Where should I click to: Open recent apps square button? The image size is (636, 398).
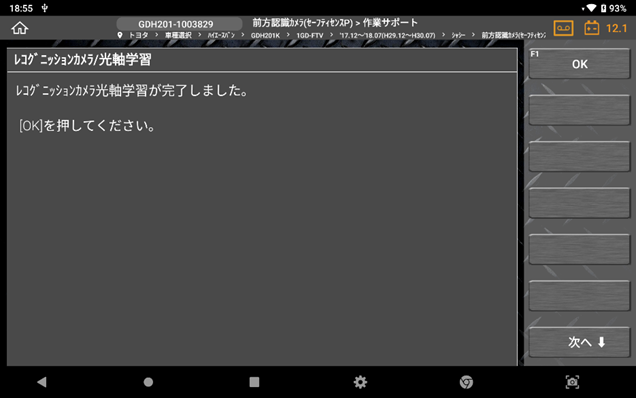[x=254, y=382]
